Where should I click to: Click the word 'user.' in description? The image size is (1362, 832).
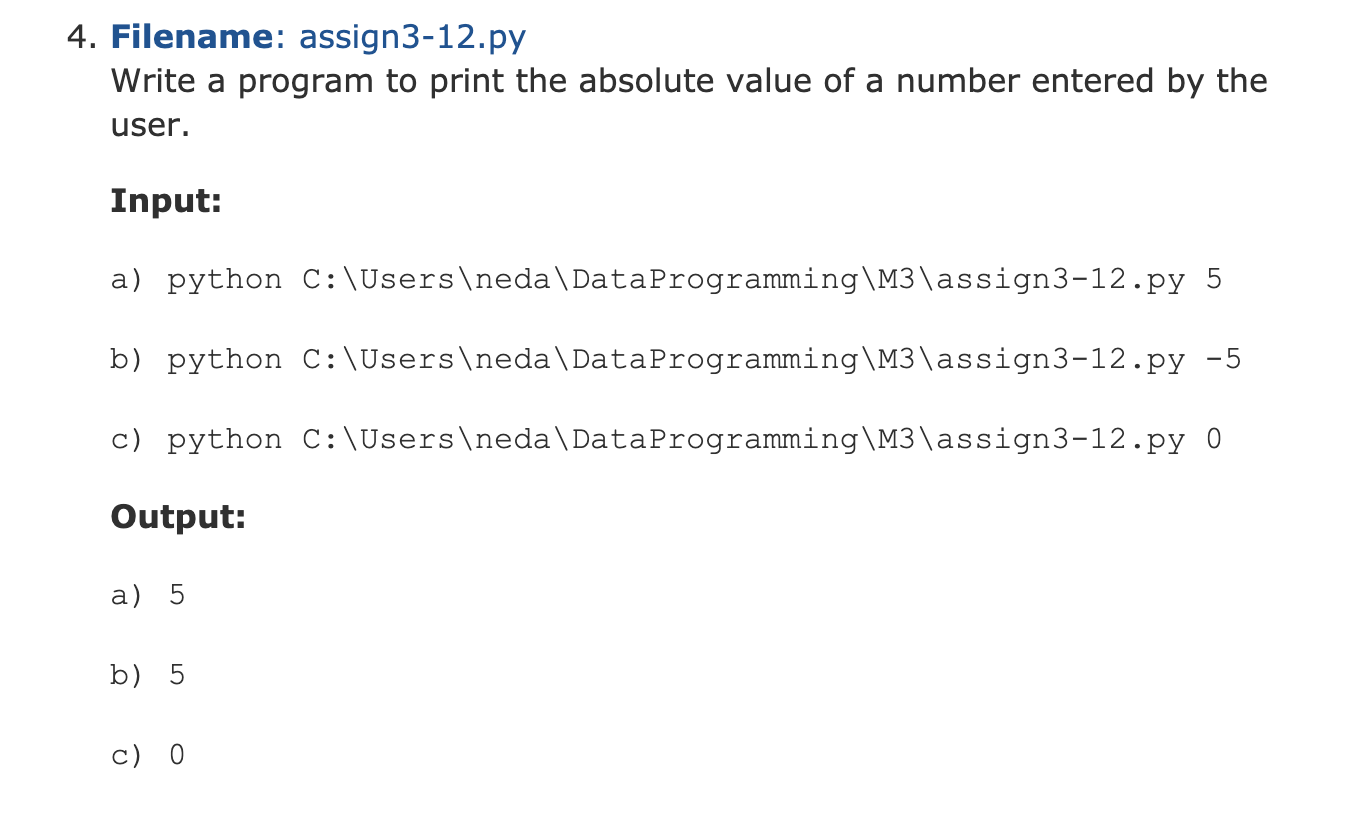150,125
